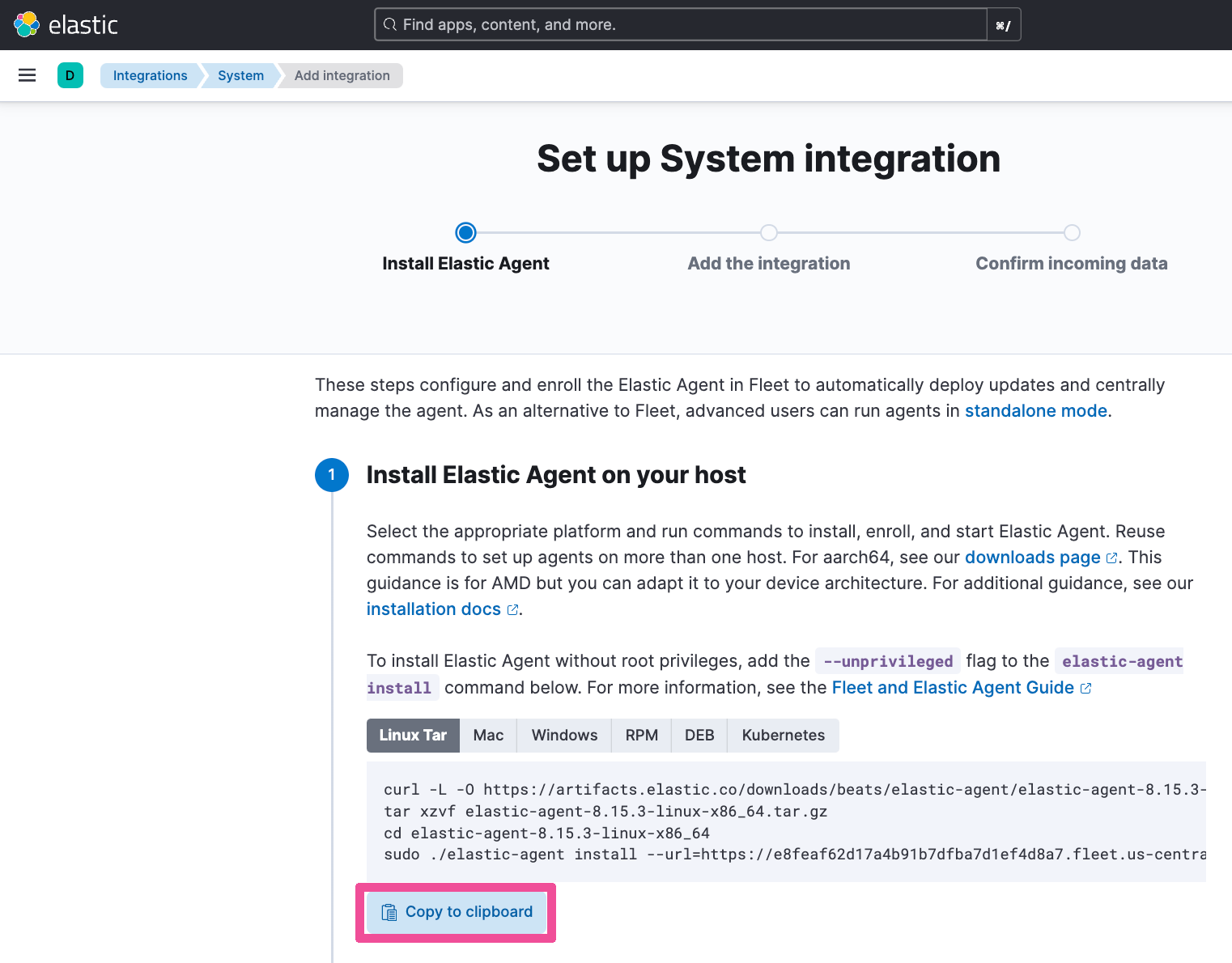
Task: Focus the Find apps search field
Action: point(680,24)
